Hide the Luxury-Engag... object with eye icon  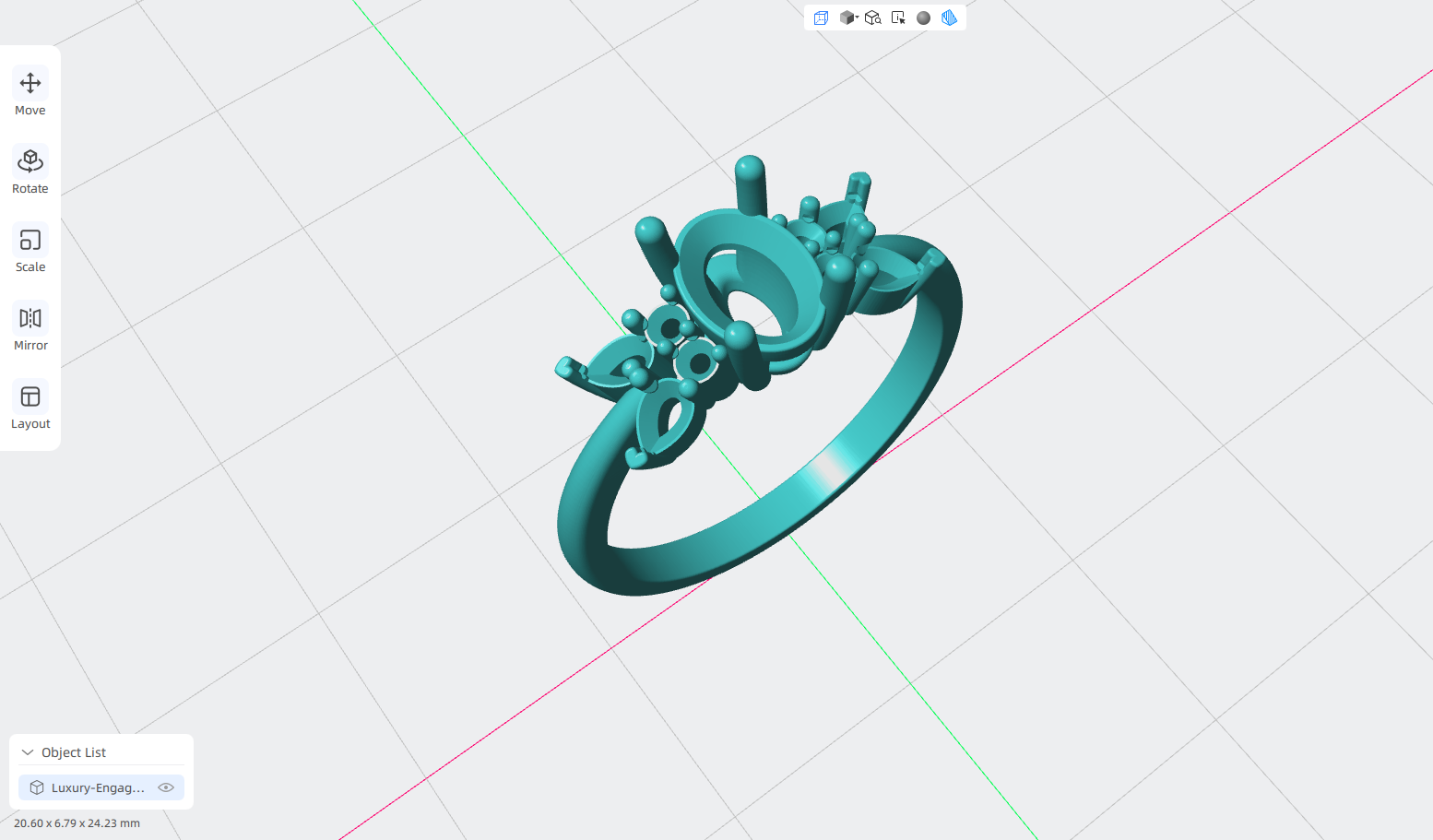pyautogui.click(x=166, y=787)
